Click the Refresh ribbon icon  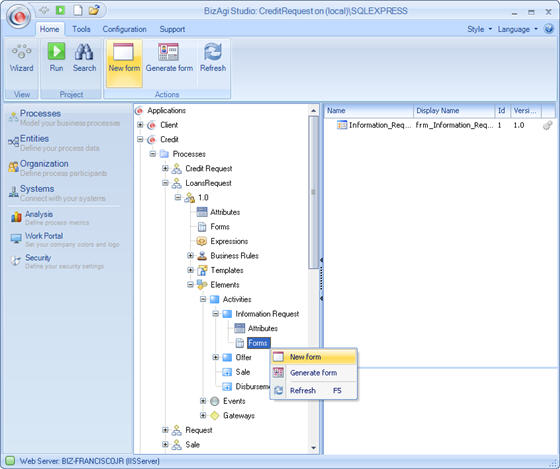pos(213,52)
